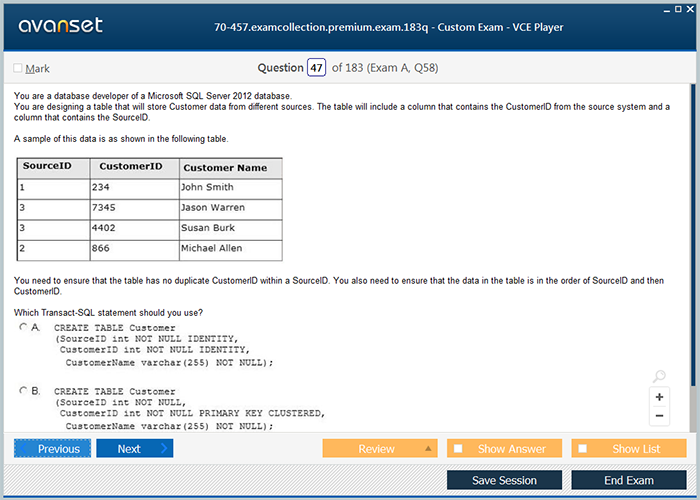Click the Next button's right arrow
Viewport: 700px width, 500px height.
tap(164, 448)
